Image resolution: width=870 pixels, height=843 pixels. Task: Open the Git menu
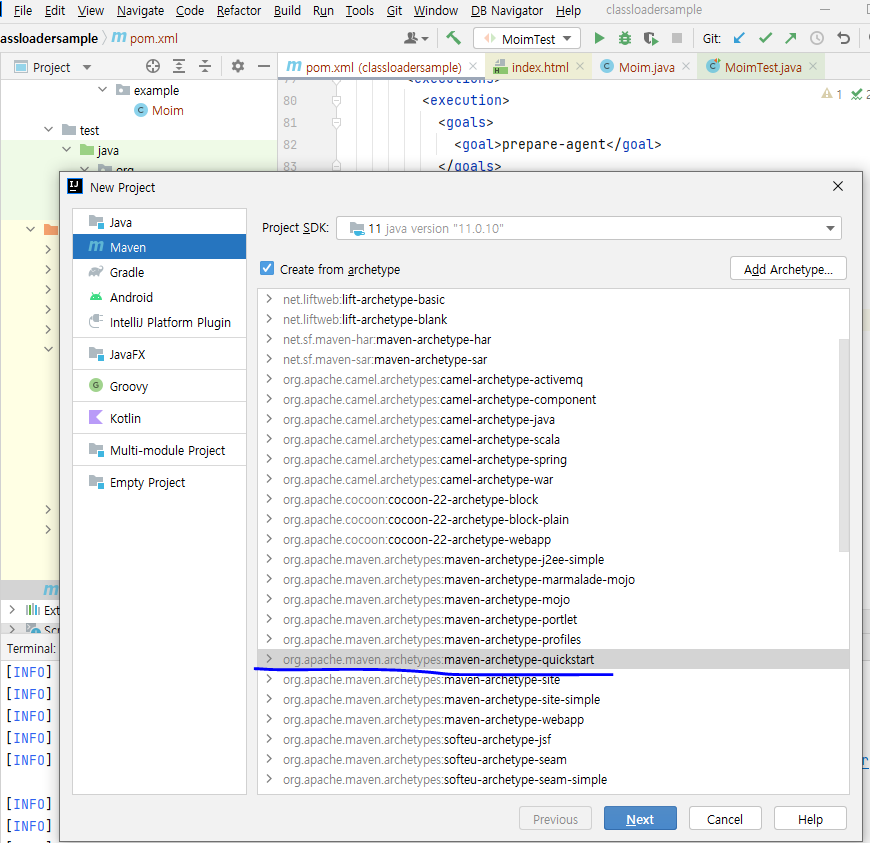tap(394, 11)
